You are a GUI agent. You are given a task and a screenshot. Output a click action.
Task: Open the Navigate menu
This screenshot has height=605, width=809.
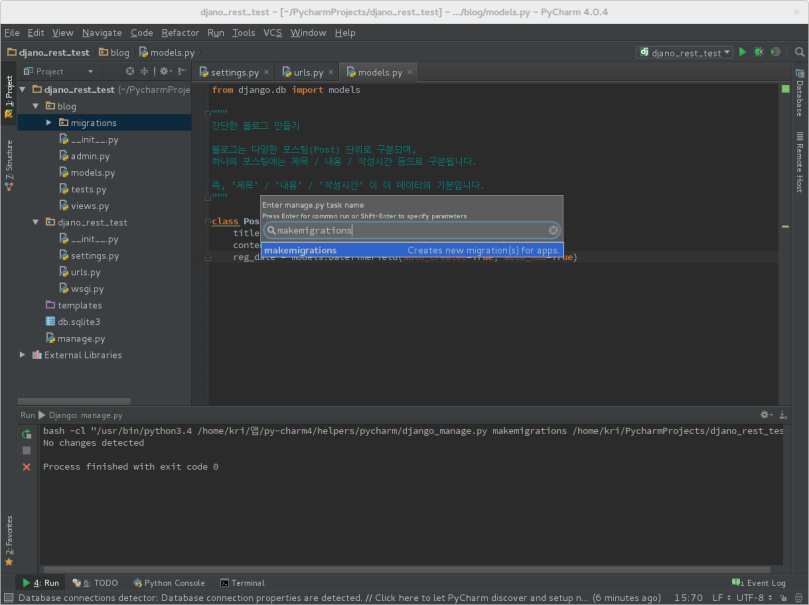102,32
